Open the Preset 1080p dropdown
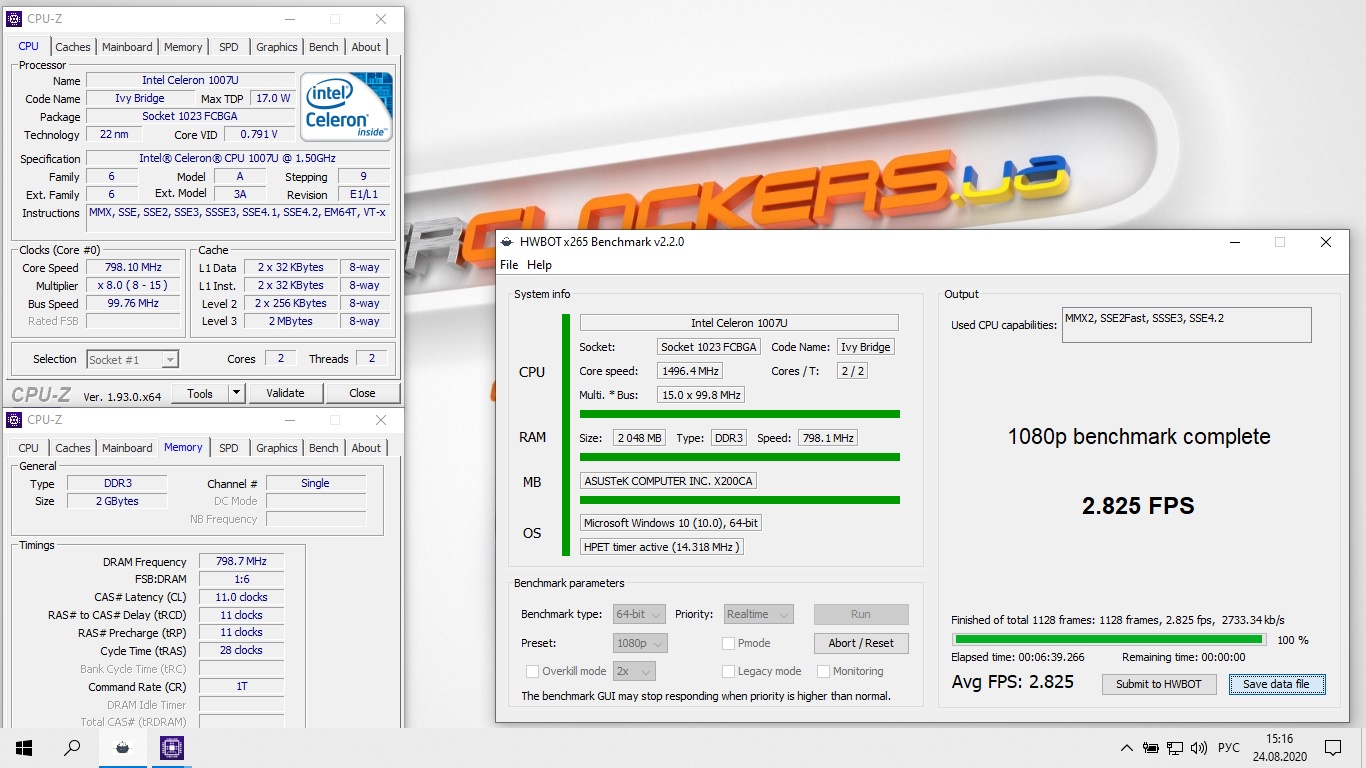 tap(640, 643)
